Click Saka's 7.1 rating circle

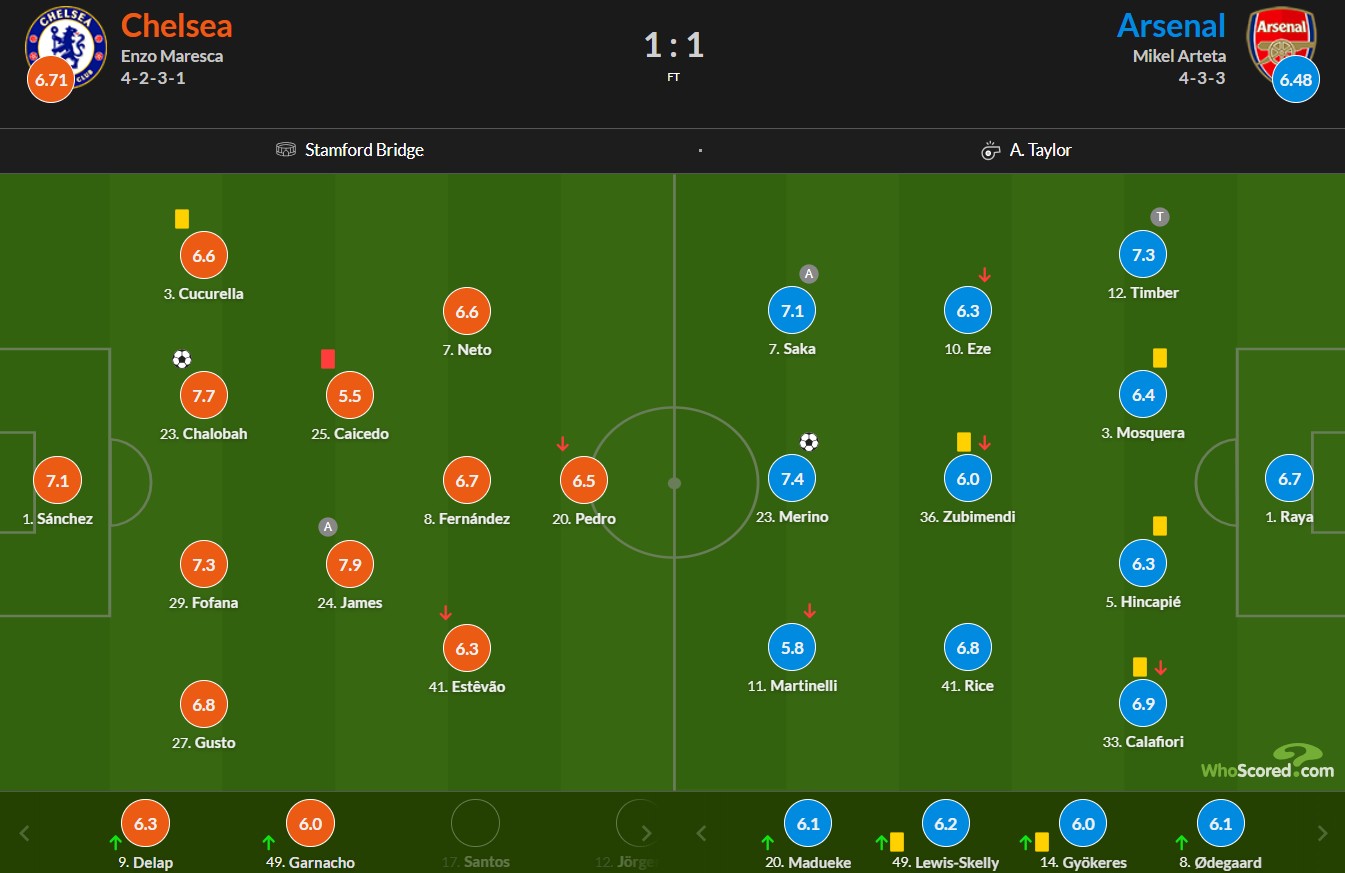click(792, 311)
